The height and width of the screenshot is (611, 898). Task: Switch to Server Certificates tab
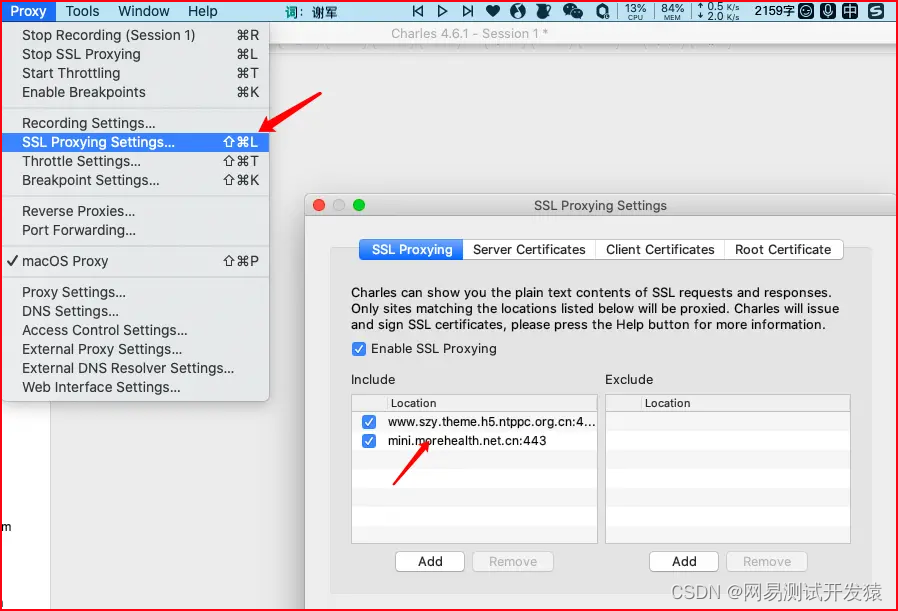pos(529,250)
